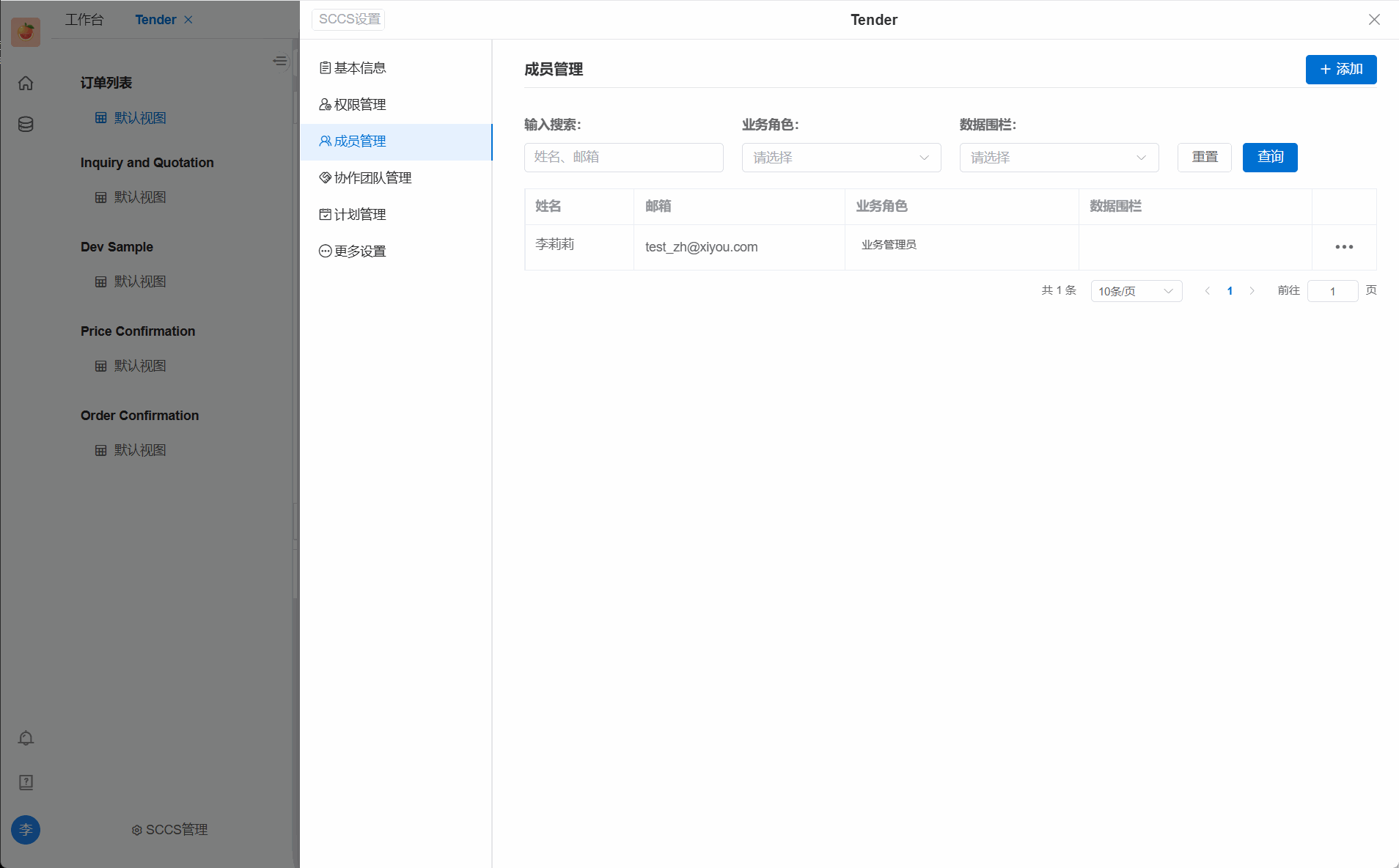
Task: Open the database icon in sidebar
Action: pyautogui.click(x=26, y=125)
